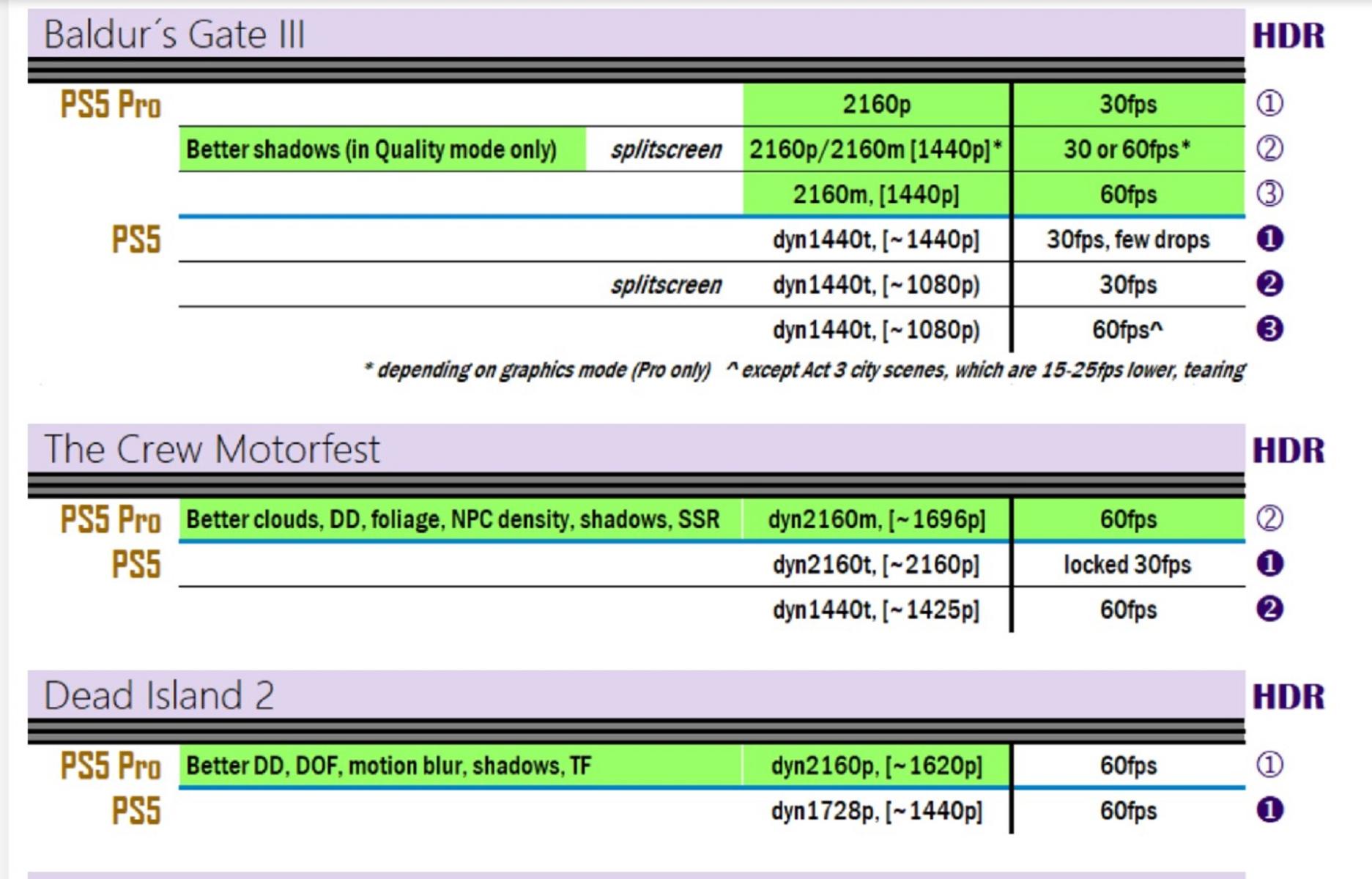Click 'Better DD, DOF, motion blur, shadows, TF'
1372x879 pixels.
[460, 766]
